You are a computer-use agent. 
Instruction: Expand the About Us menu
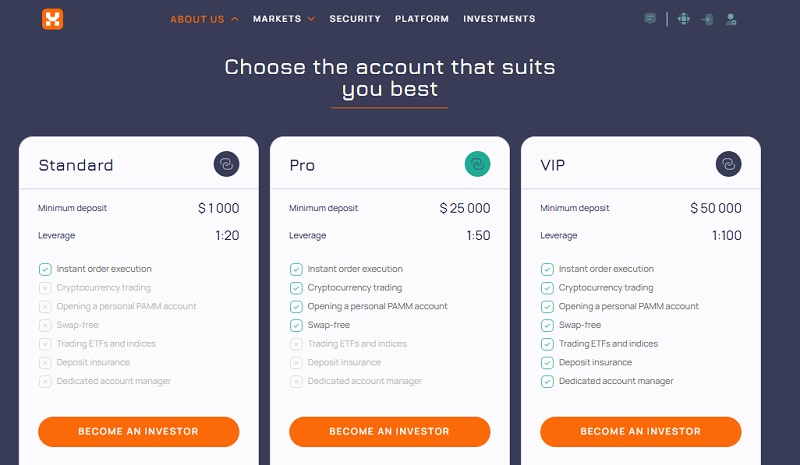click(204, 19)
